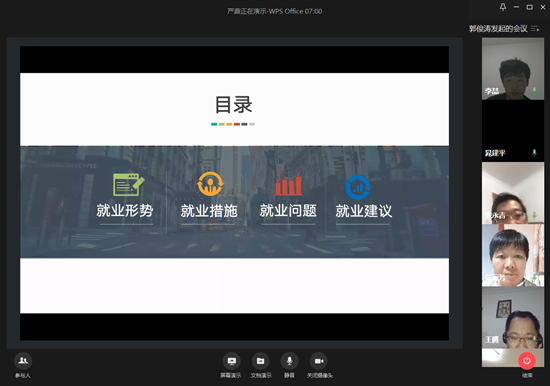The width and height of the screenshot is (550, 386).
Task: Toggle green mic indicator on first participant
Action: [534, 91]
